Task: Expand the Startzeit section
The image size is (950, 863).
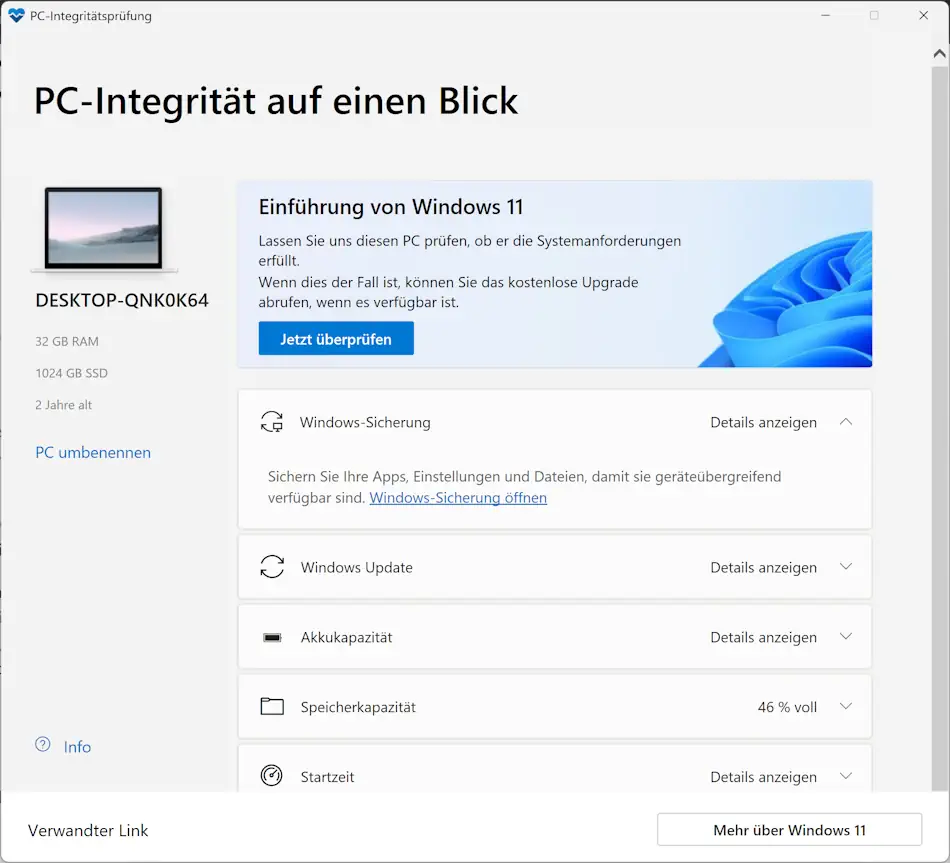Action: tap(845, 776)
